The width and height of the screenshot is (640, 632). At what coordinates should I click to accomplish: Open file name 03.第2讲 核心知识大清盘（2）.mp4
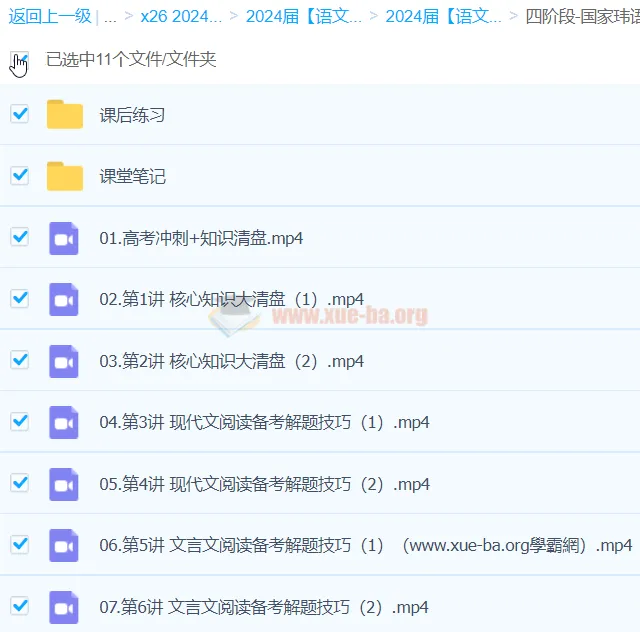click(x=231, y=361)
